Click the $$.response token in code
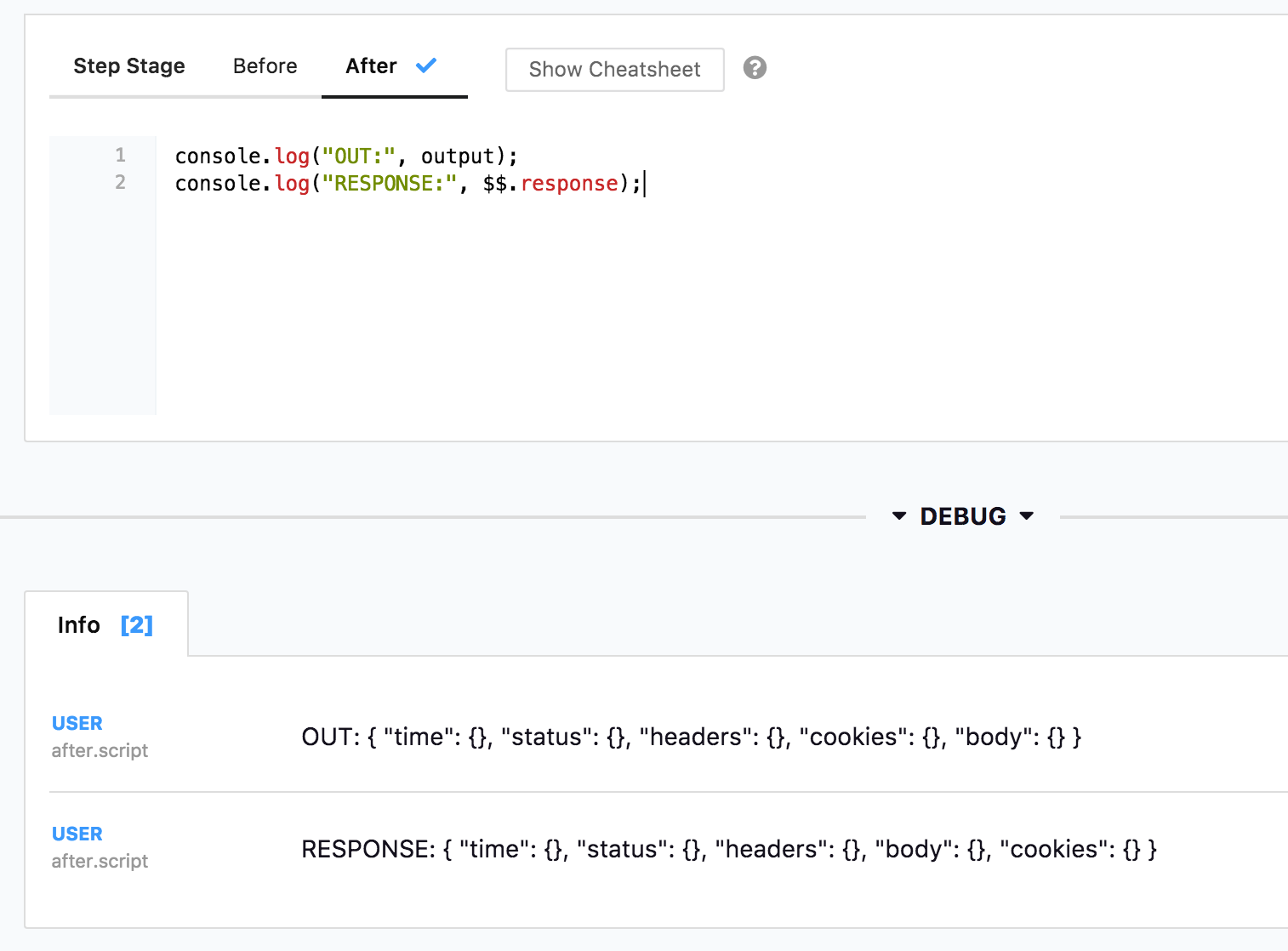Viewport: 1288px width, 951px height. coord(549,183)
